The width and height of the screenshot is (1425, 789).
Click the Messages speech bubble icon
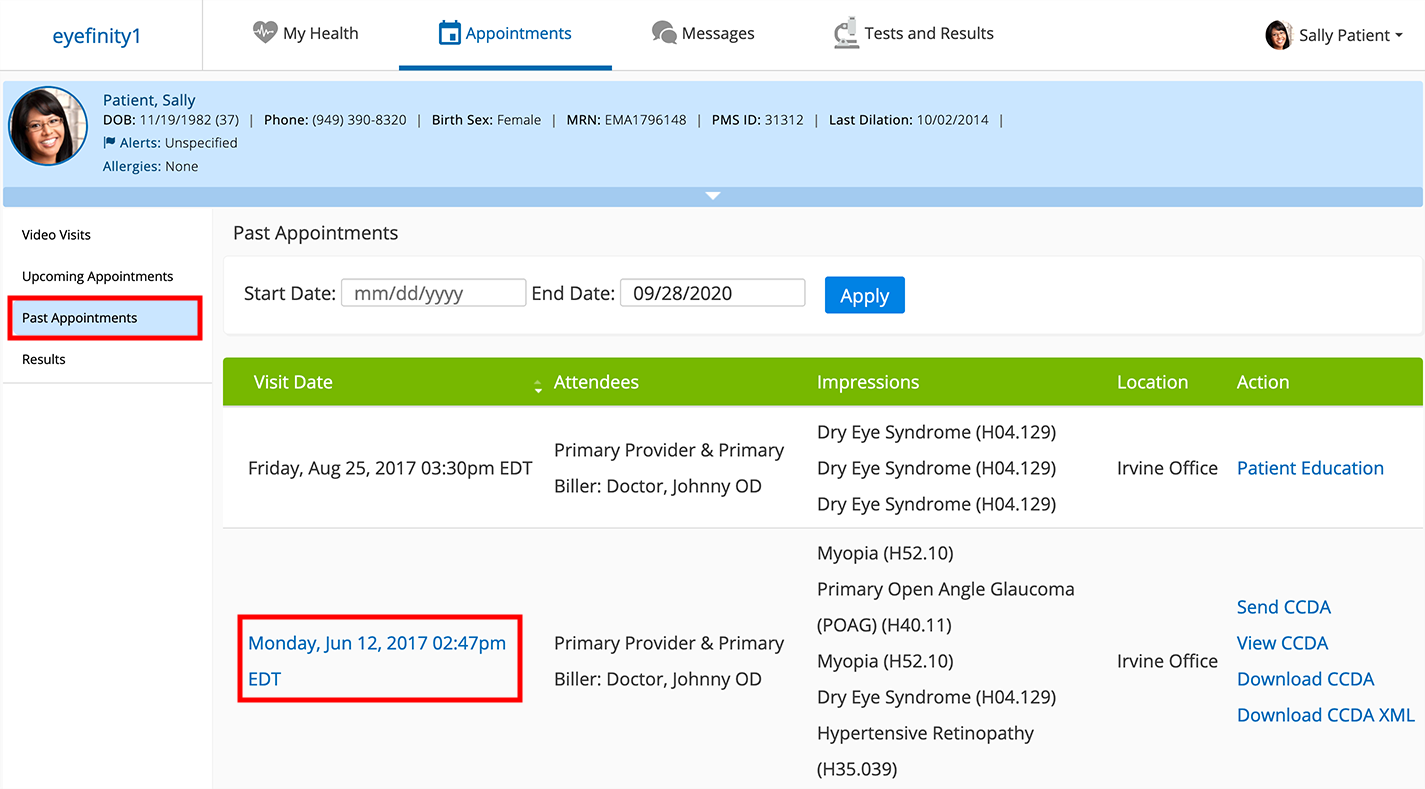(x=664, y=33)
